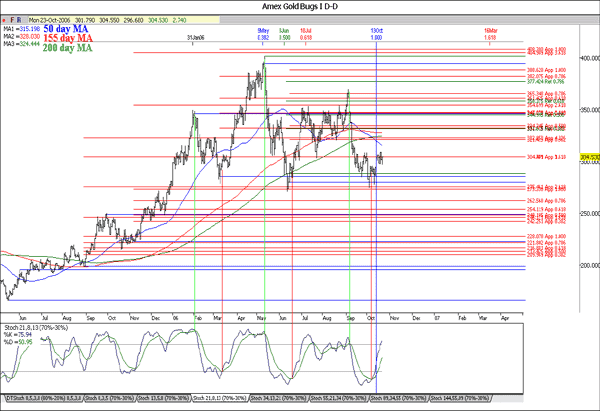Click the green 377.424 Ret 0.786 label

pos(546,82)
